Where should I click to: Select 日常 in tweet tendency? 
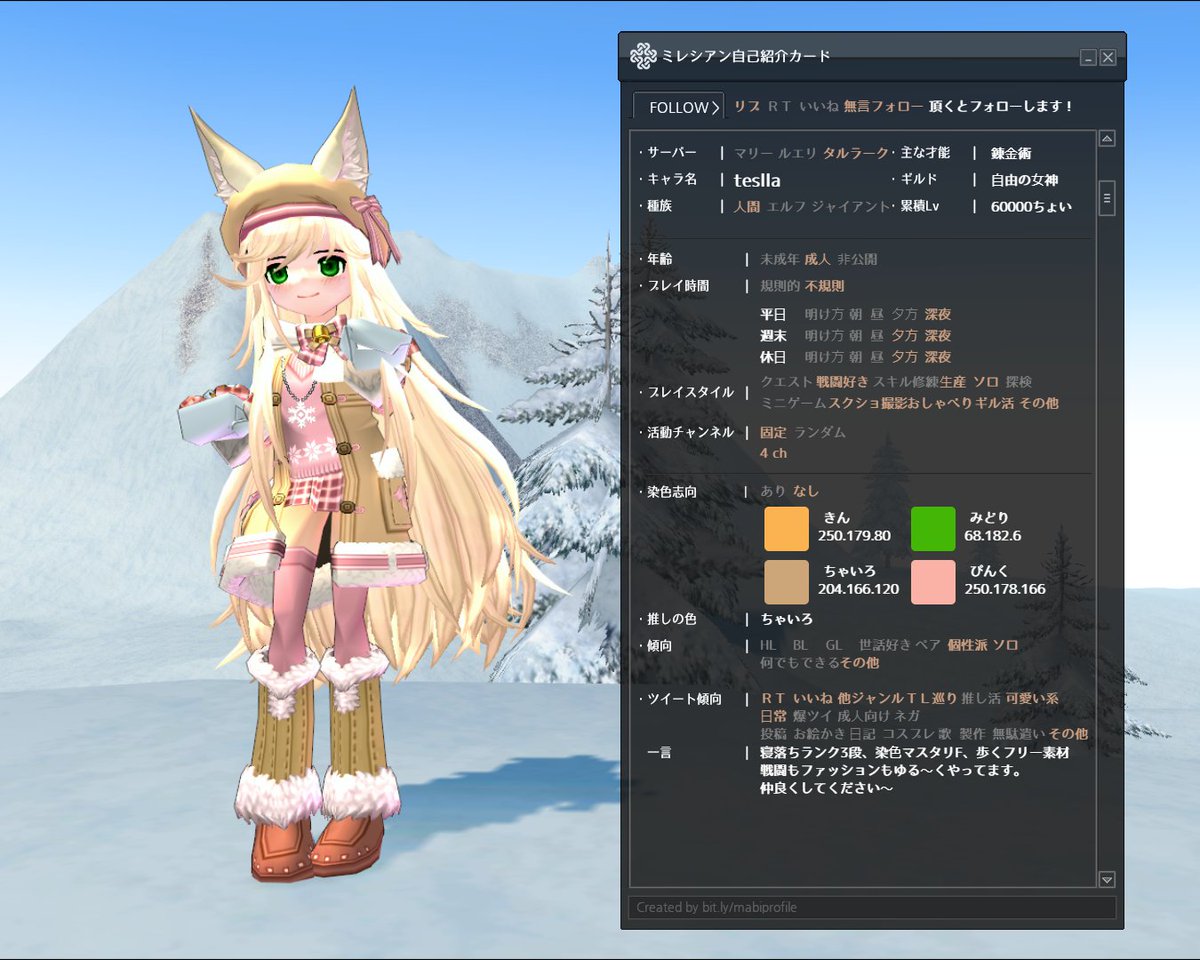773,717
